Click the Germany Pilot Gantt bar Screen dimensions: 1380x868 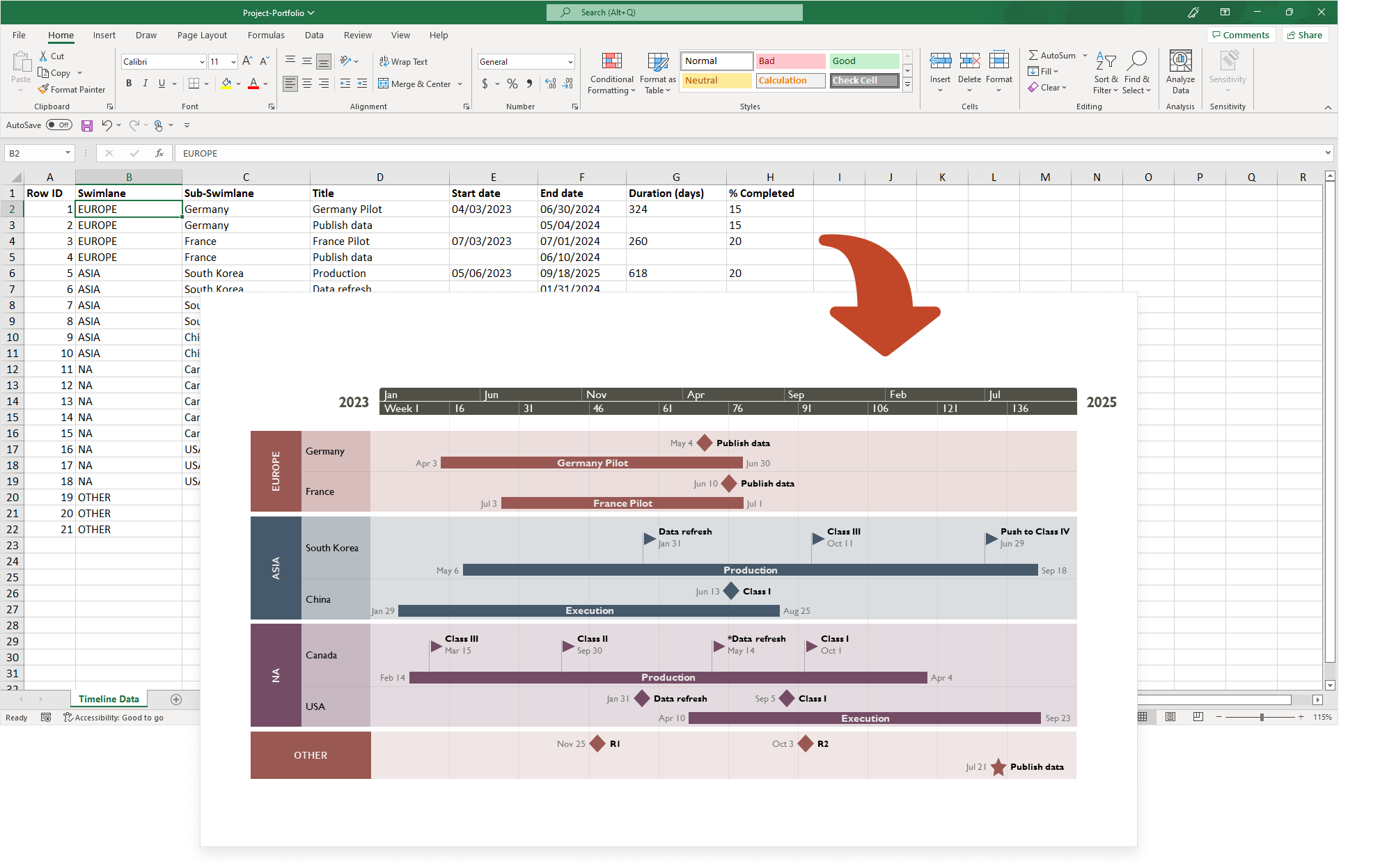592,462
